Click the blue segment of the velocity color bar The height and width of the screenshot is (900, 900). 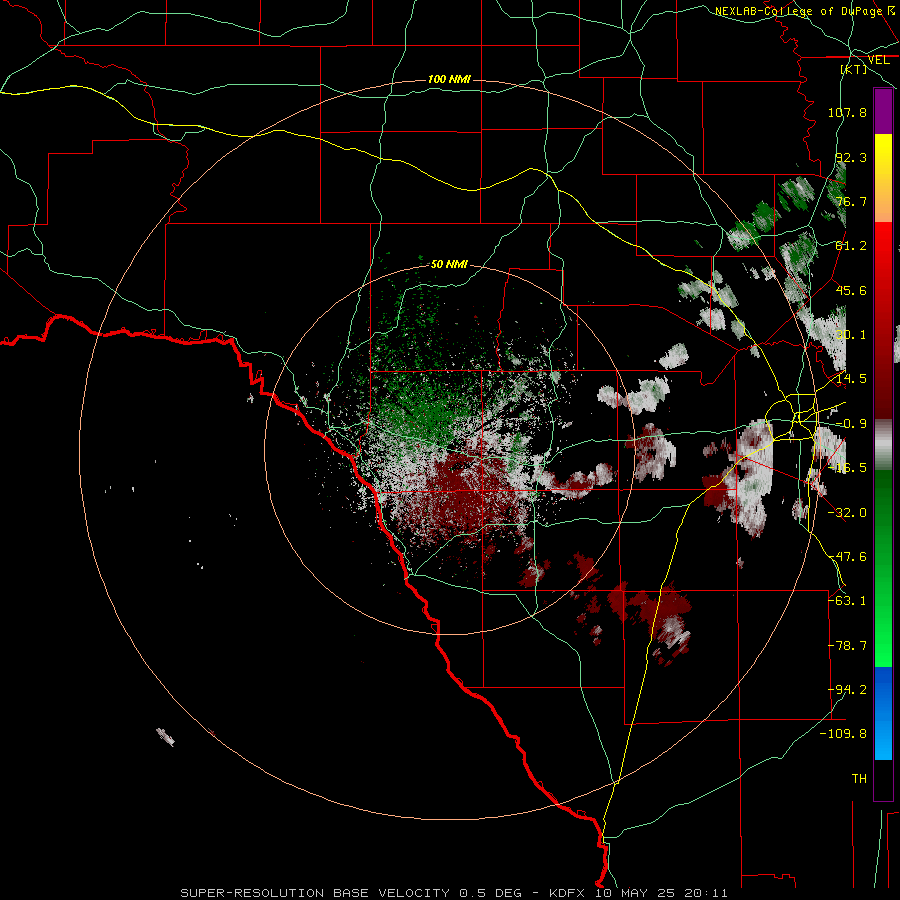883,713
